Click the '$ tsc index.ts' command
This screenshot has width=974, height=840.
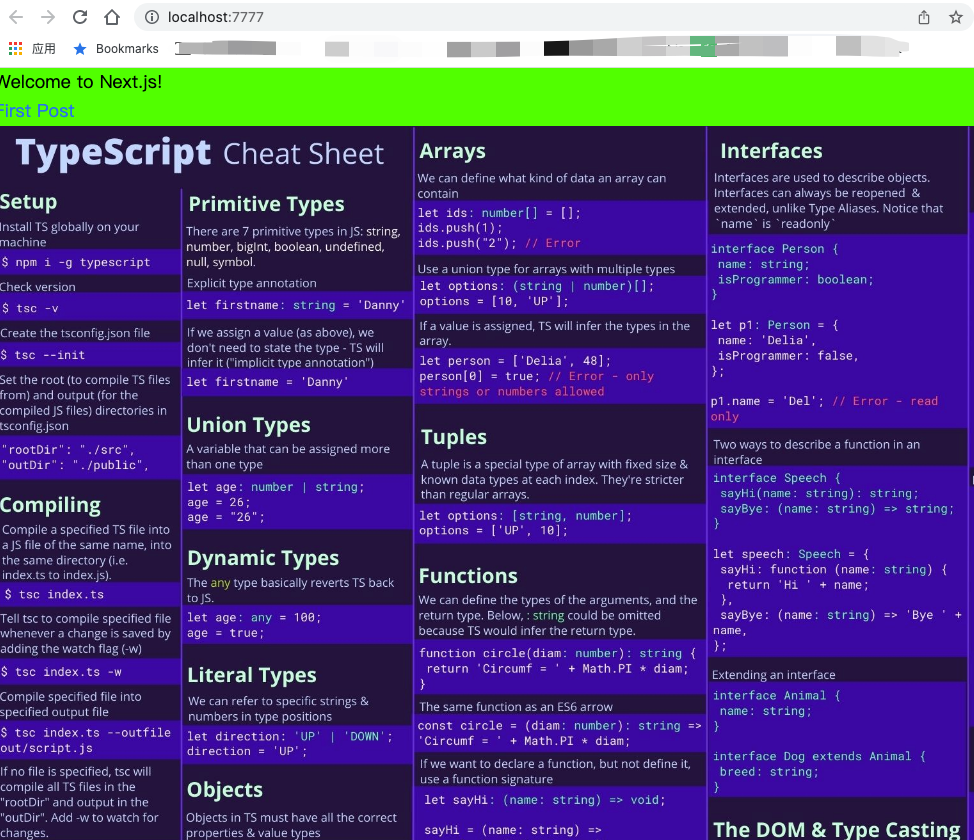[x=54, y=595]
